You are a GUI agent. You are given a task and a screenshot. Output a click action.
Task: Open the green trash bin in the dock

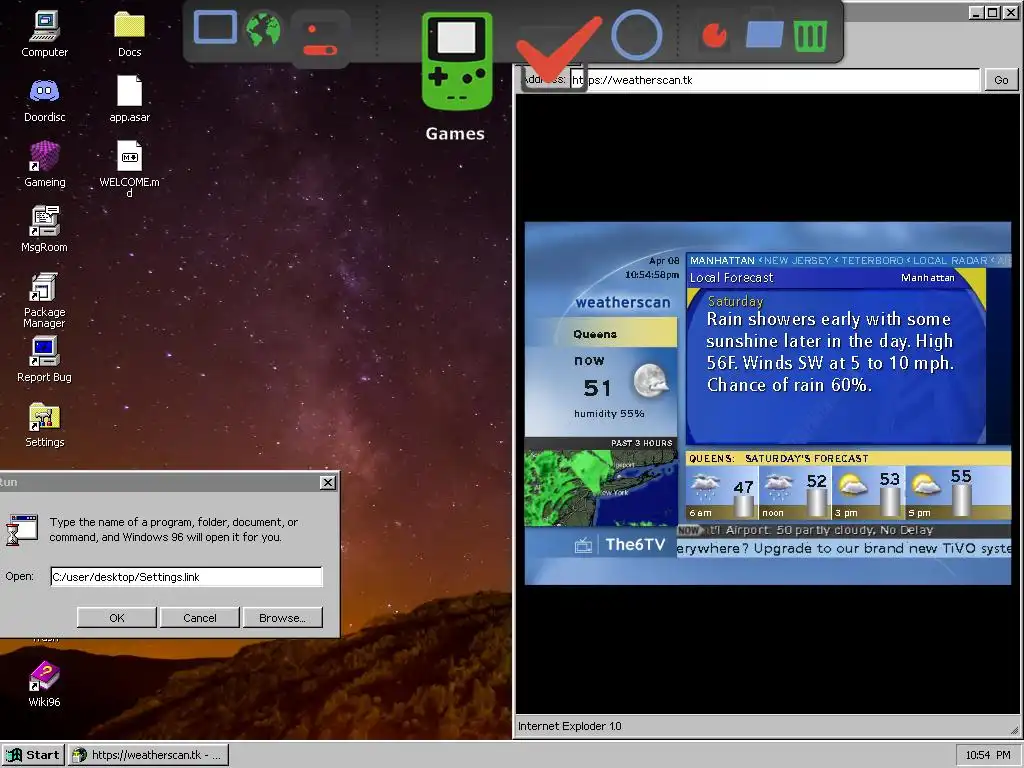[810, 35]
